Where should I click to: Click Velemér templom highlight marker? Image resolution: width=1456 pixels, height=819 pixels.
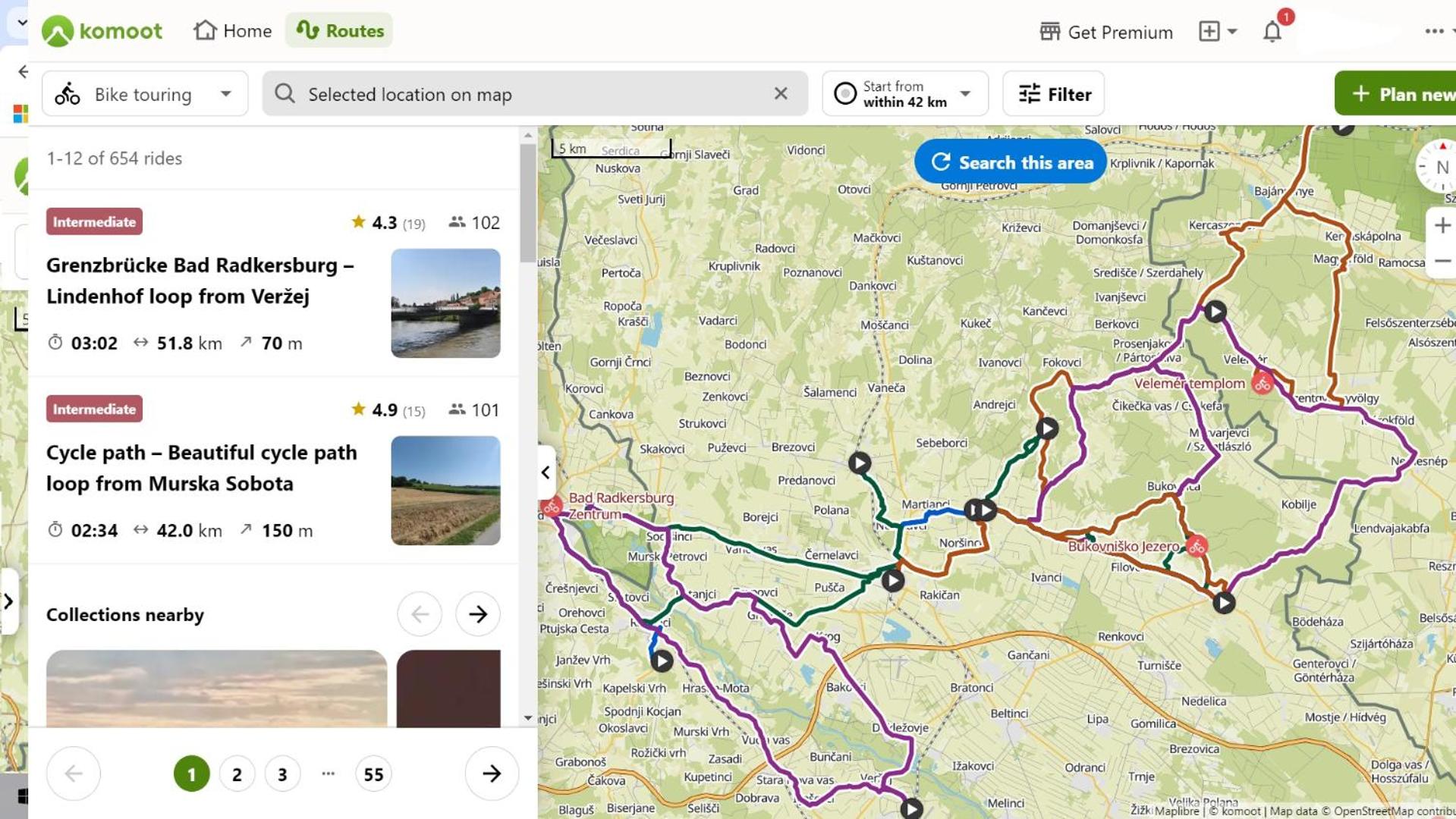click(1263, 384)
